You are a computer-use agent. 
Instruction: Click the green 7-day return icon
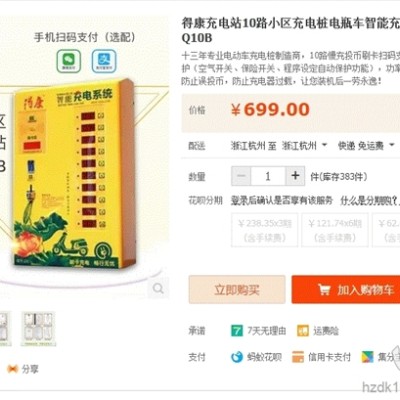pyautogui.click(x=237, y=331)
